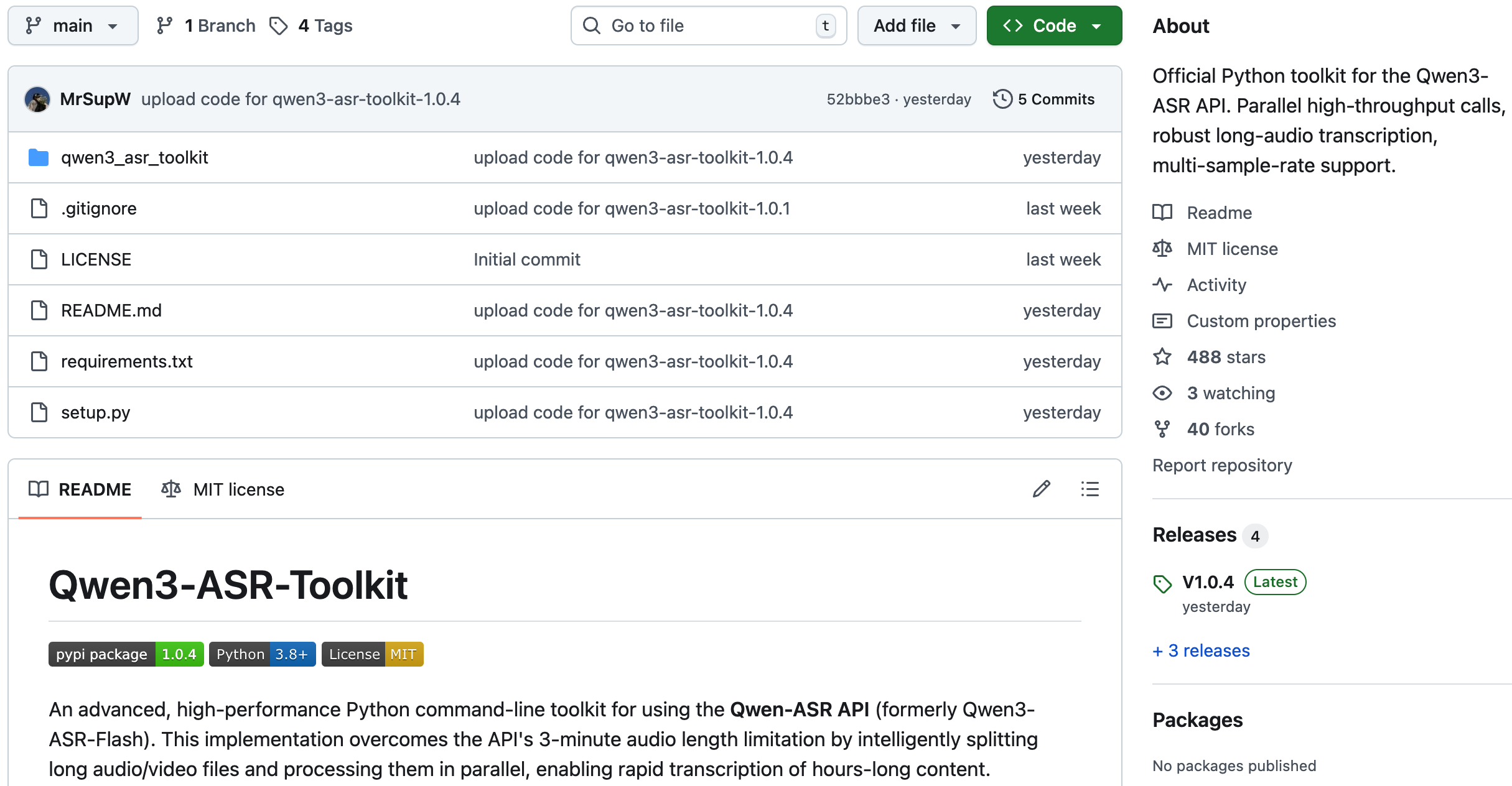Viewport: 1512px width, 786px height.
Task: Open the forks icon showing 40 forks
Action: click(1162, 428)
